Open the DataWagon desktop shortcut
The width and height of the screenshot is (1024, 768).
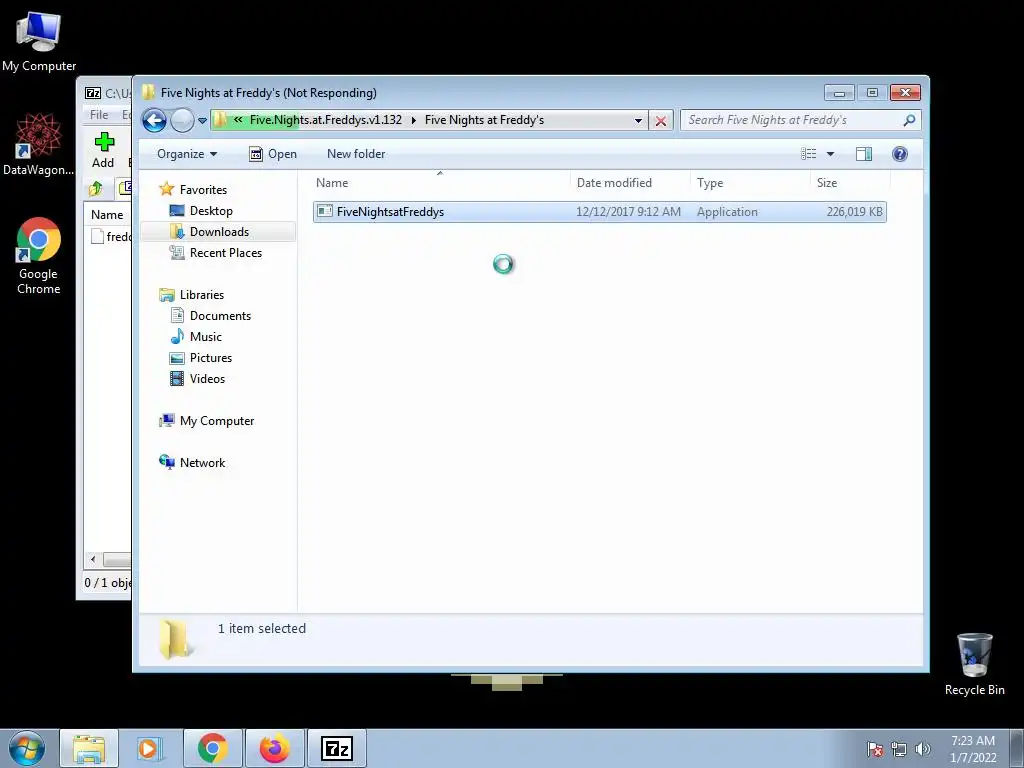(39, 144)
